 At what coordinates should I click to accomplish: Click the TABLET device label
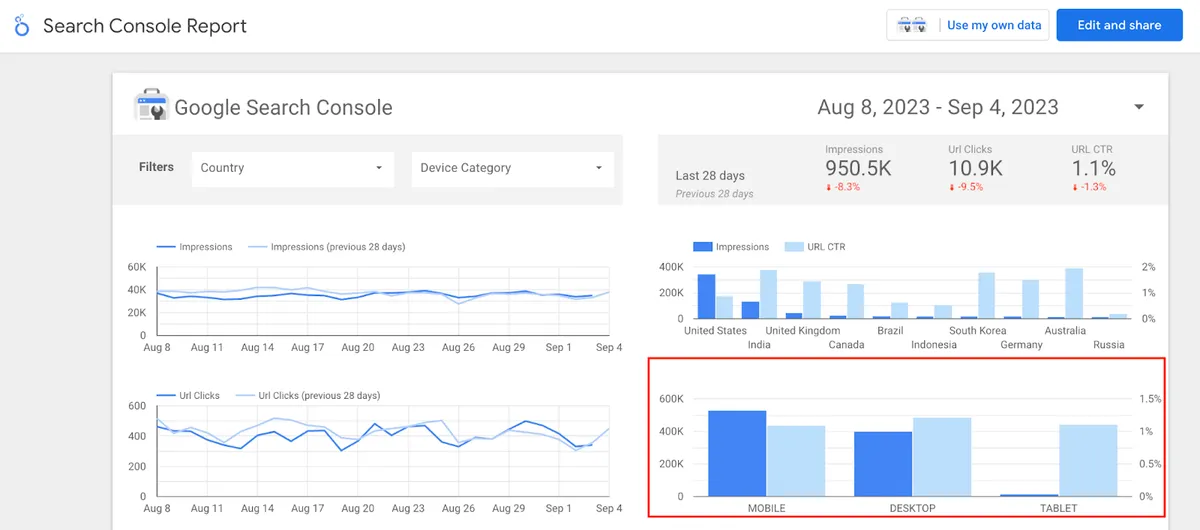pyautogui.click(x=1059, y=508)
